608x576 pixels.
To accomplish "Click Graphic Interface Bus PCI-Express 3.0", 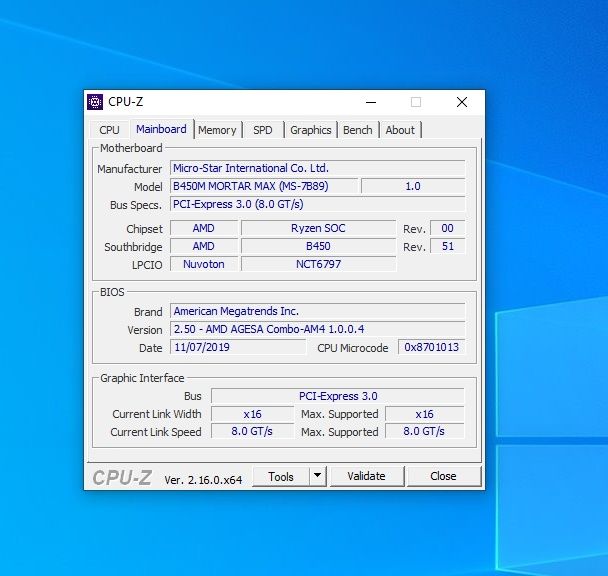I will (x=338, y=396).
